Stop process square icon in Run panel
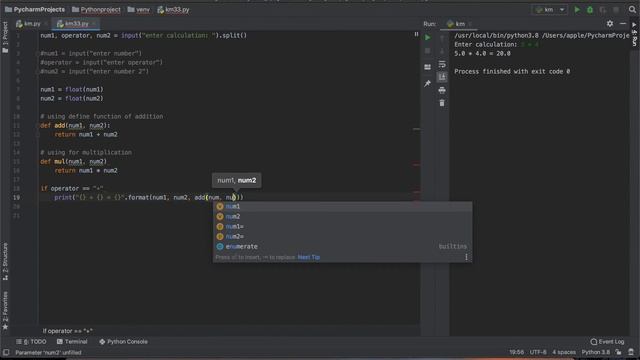 427,51
